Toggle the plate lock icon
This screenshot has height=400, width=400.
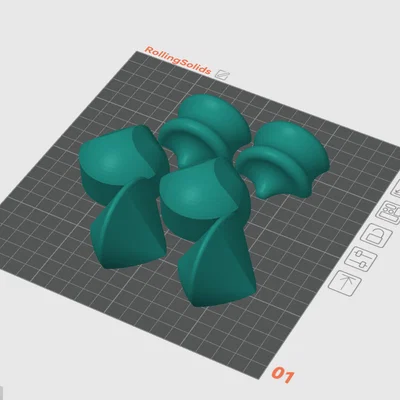376,235
